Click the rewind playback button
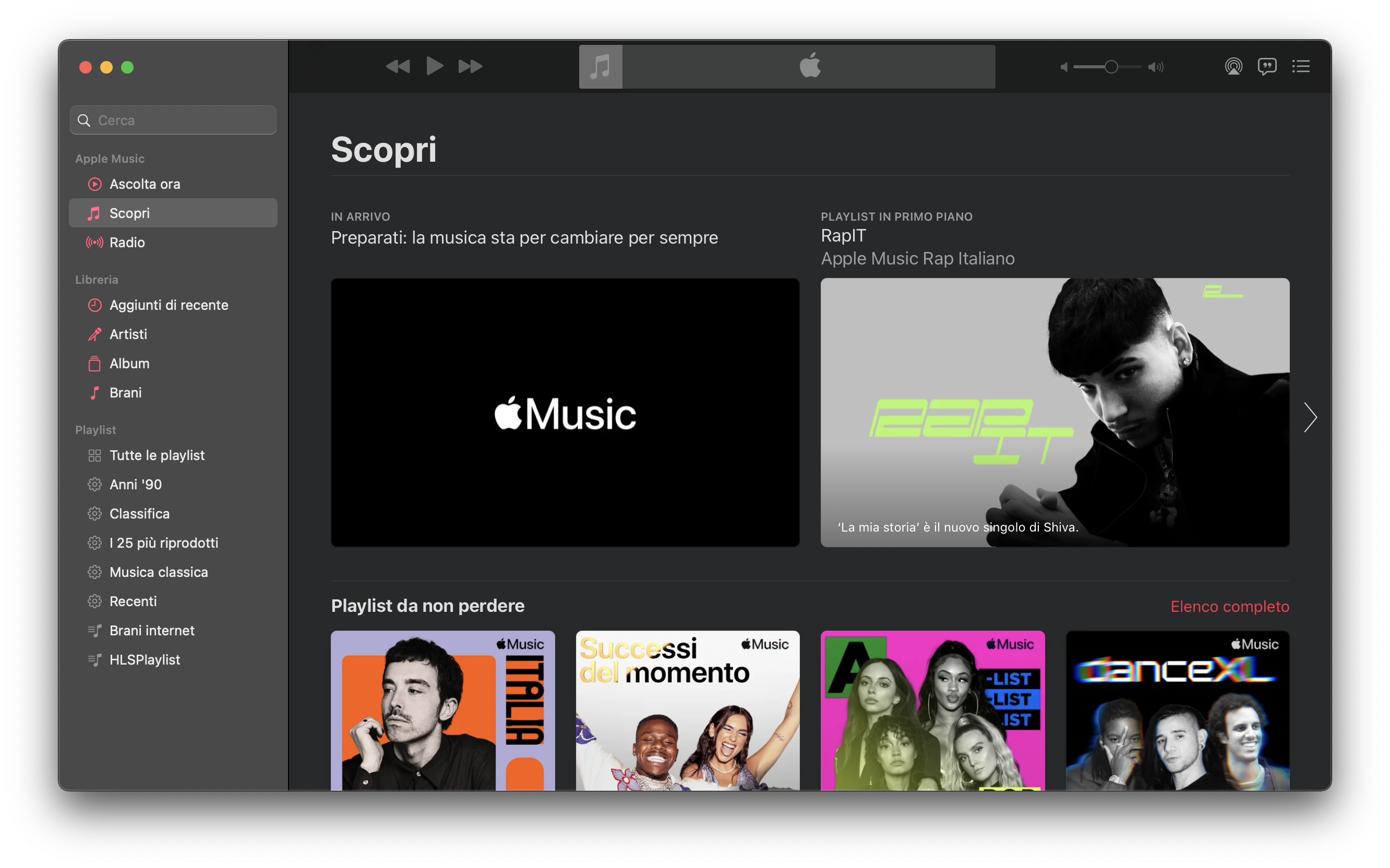The width and height of the screenshot is (1390, 868). [x=398, y=67]
